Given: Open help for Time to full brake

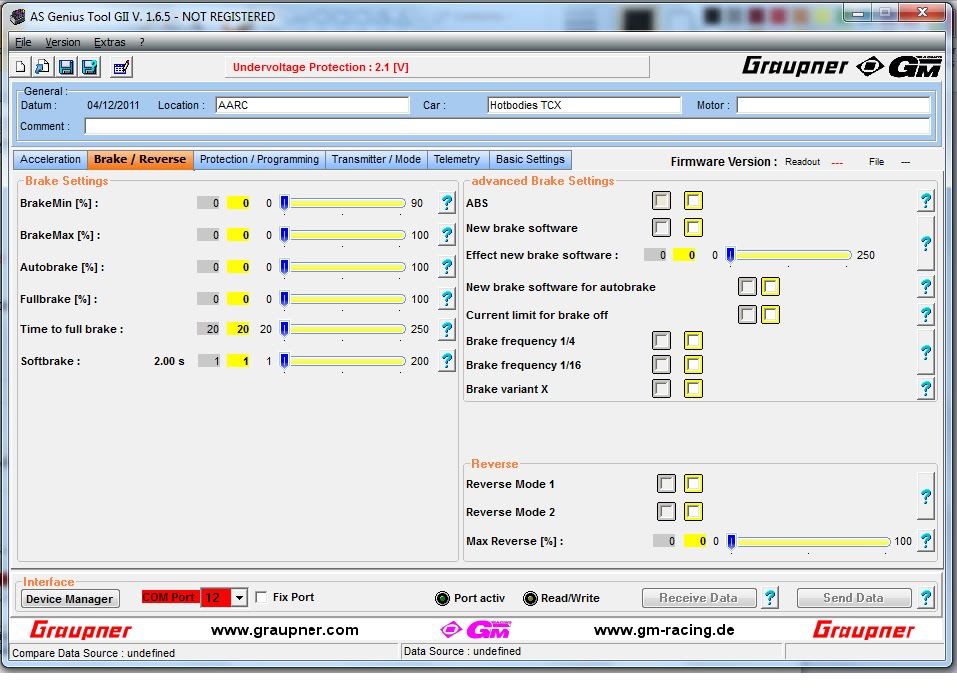Looking at the screenshot, I should pos(447,329).
